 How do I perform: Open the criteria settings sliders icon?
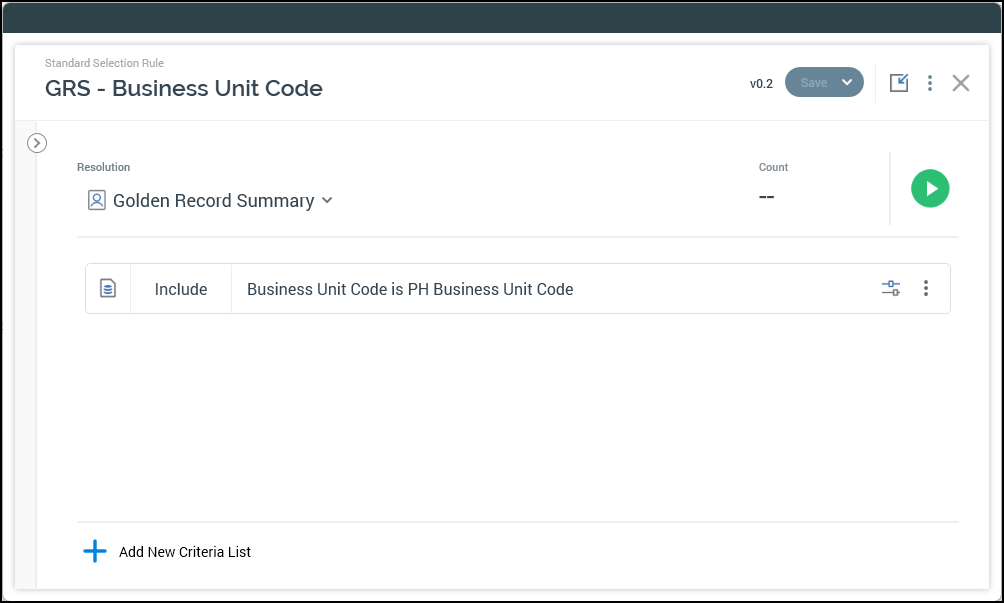click(891, 289)
